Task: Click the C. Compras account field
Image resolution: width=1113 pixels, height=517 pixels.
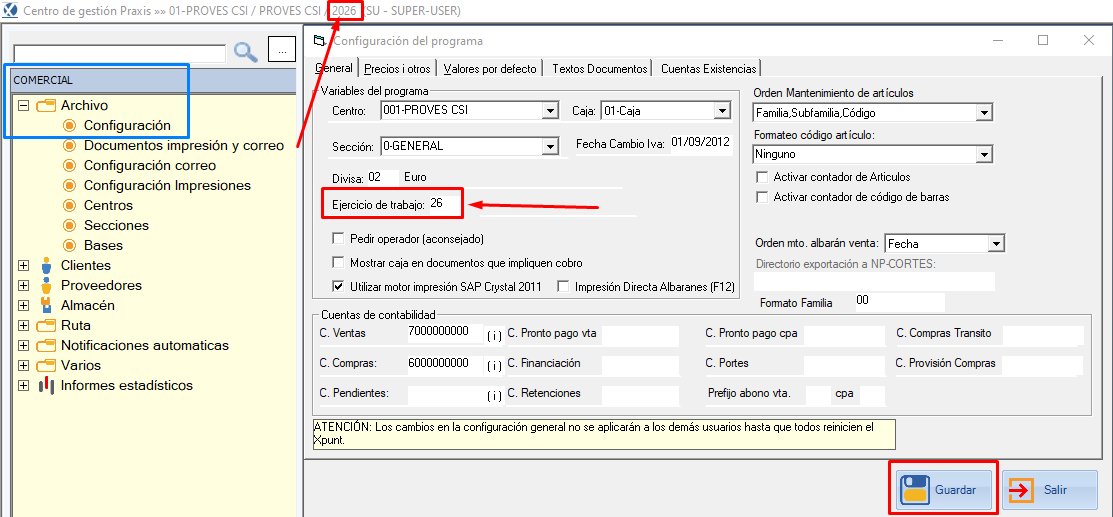Action: pyautogui.click(x=445, y=364)
